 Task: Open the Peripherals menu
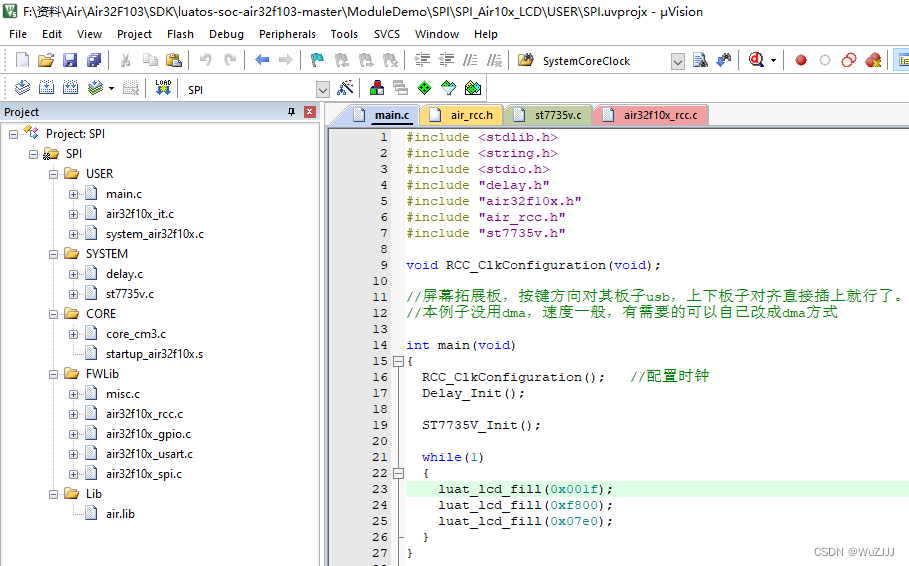pos(287,34)
